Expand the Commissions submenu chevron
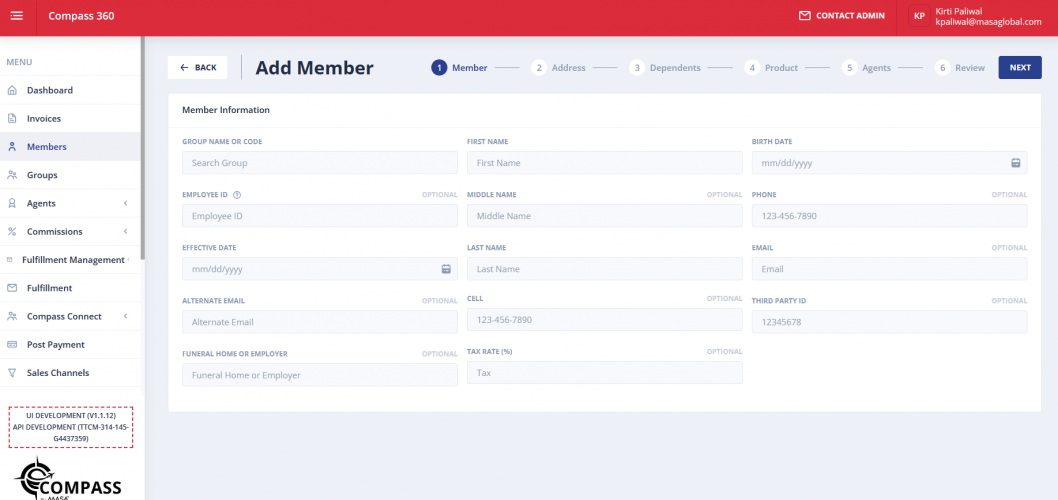This screenshot has width=1058, height=500. click(125, 232)
